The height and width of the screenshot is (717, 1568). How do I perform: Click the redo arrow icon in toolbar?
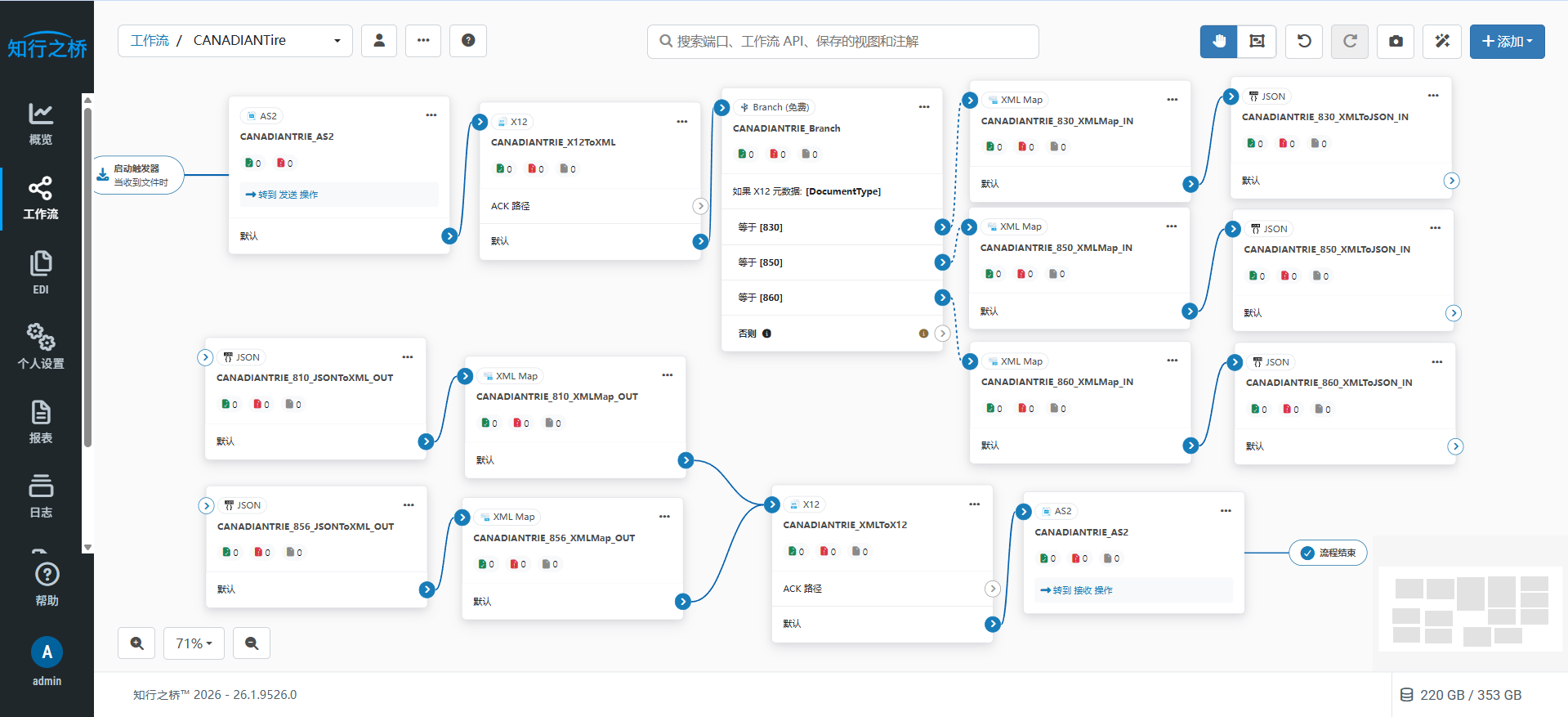click(x=1350, y=41)
